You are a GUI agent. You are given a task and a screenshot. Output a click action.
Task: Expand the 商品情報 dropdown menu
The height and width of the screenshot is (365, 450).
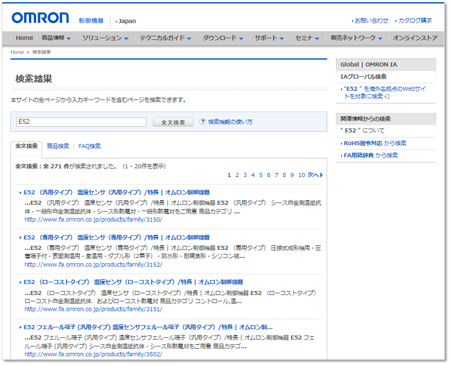click(56, 38)
